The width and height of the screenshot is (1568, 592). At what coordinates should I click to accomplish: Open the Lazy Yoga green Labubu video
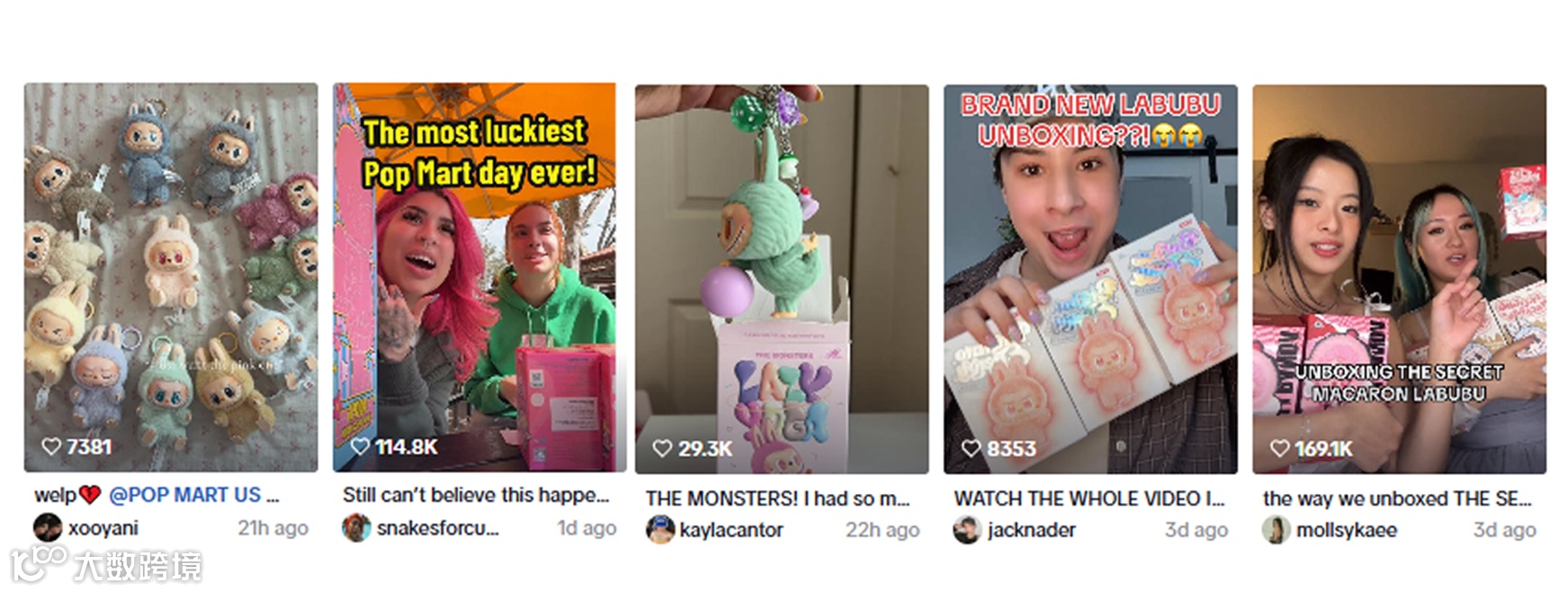782,279
